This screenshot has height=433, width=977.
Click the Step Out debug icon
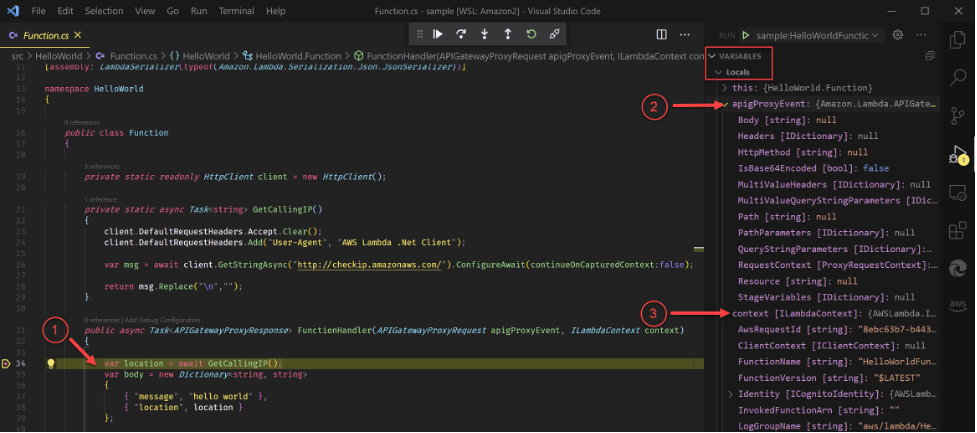pos(508,34)
